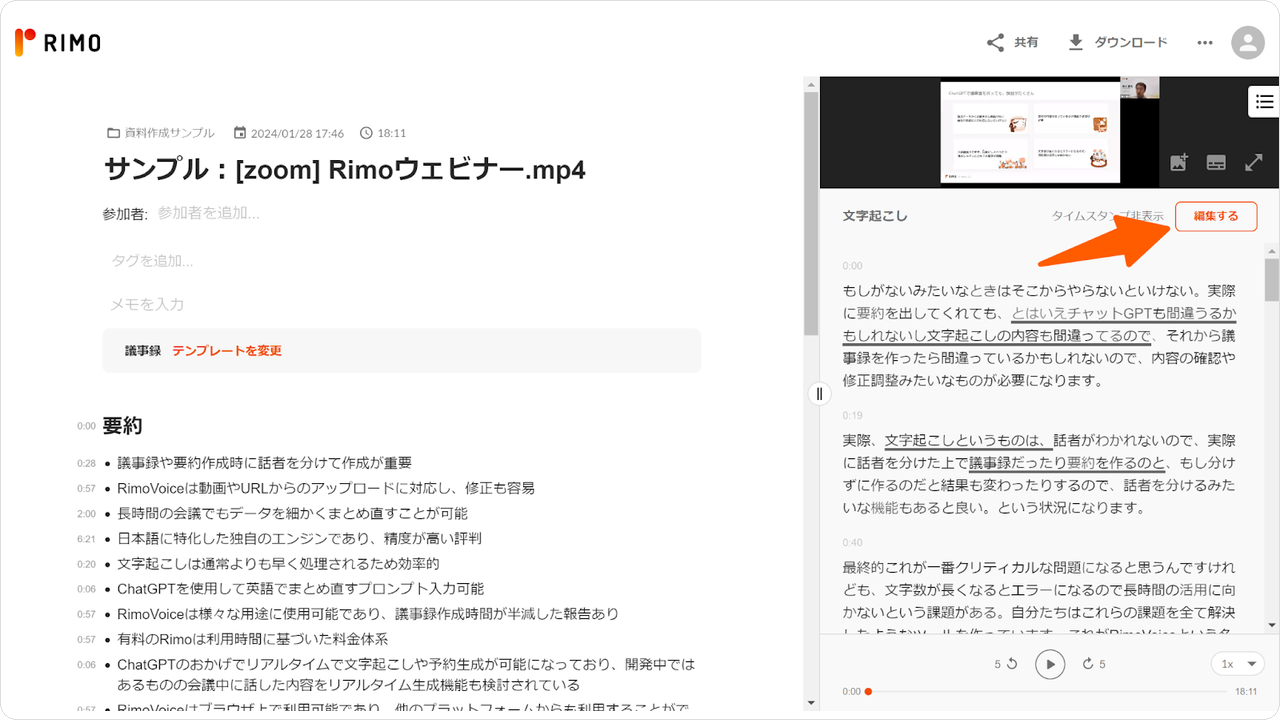Click the 6:21 timestamp in summary
This screenshot has height=720, width=1280.
86,539
